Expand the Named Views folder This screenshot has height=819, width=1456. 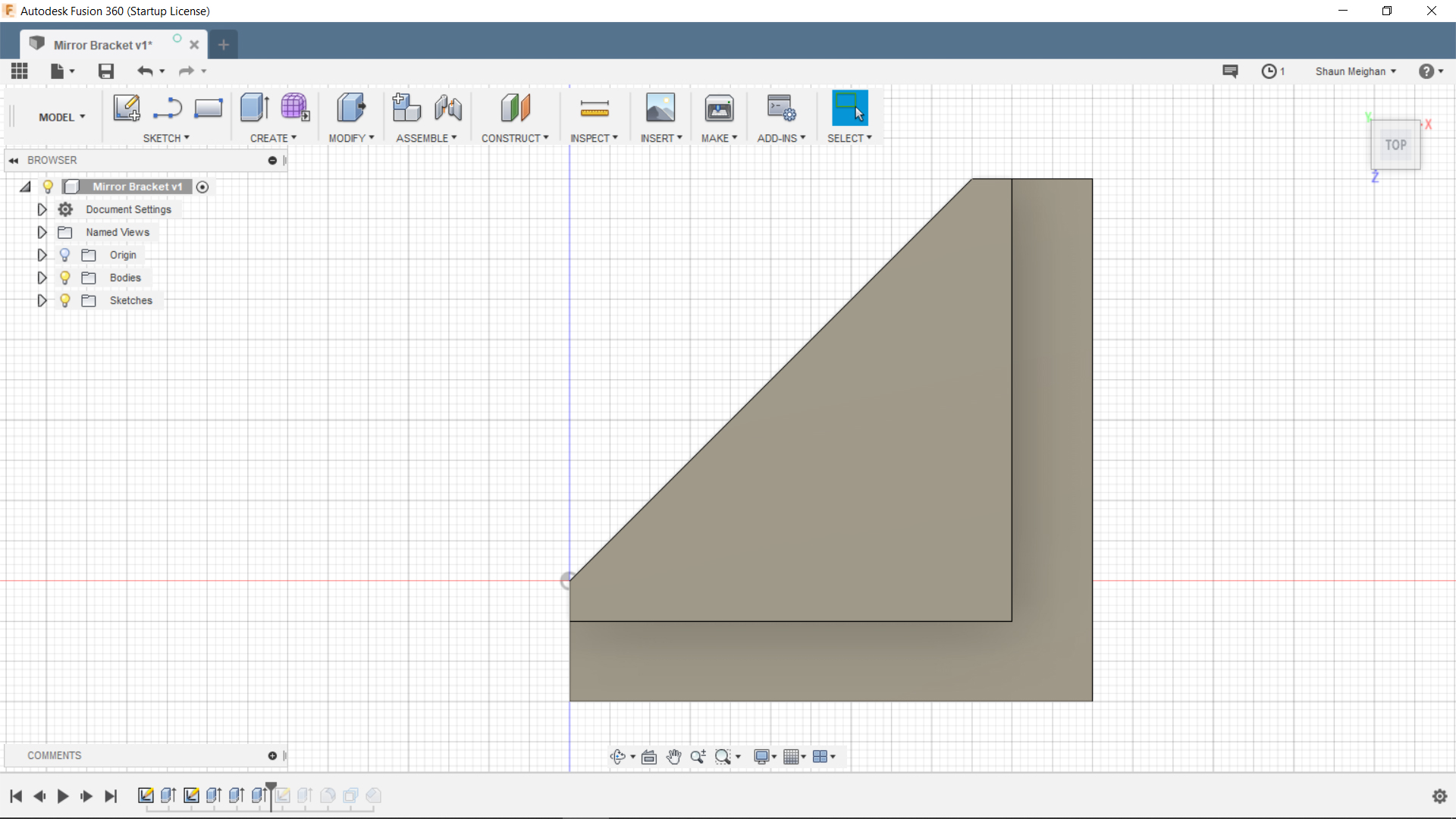pyautogui.click(x=42, y=232)
